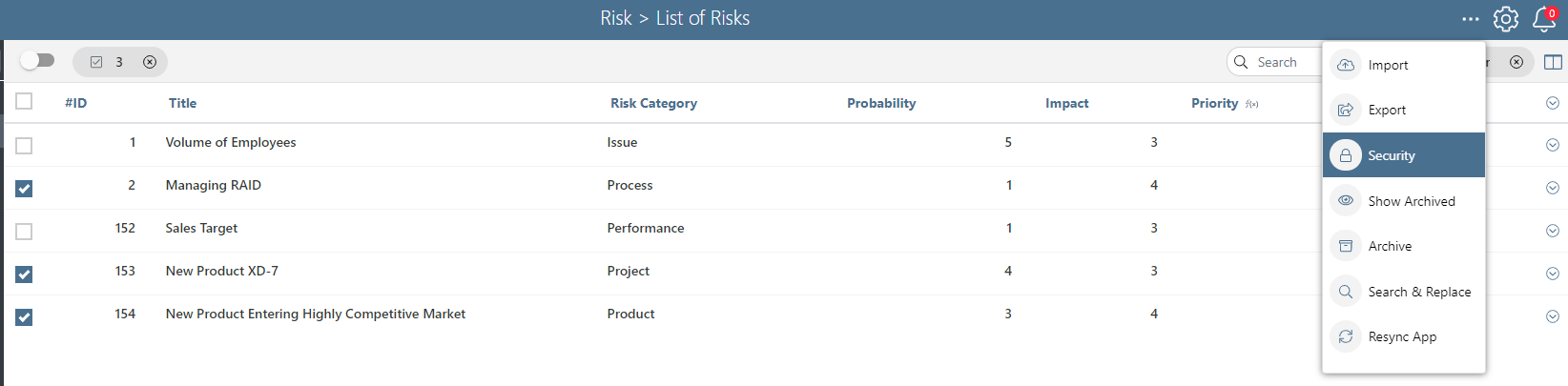Click the Archive box icon

(x=1346, y=246)
